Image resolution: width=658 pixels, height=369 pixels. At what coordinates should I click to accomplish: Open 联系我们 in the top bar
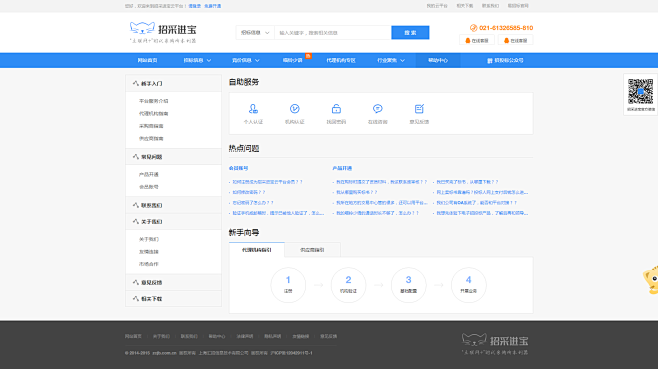(x=490, y=6)
